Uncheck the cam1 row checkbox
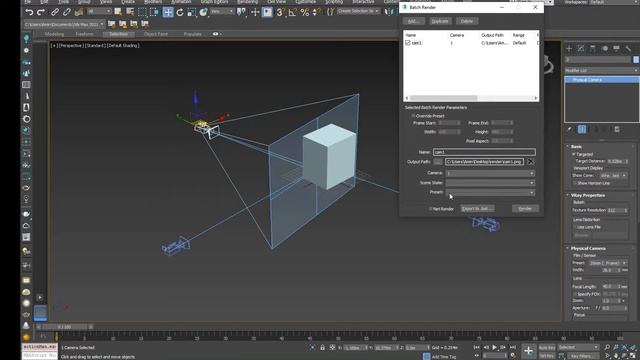The image size is (640, 360). coord(407,43)
